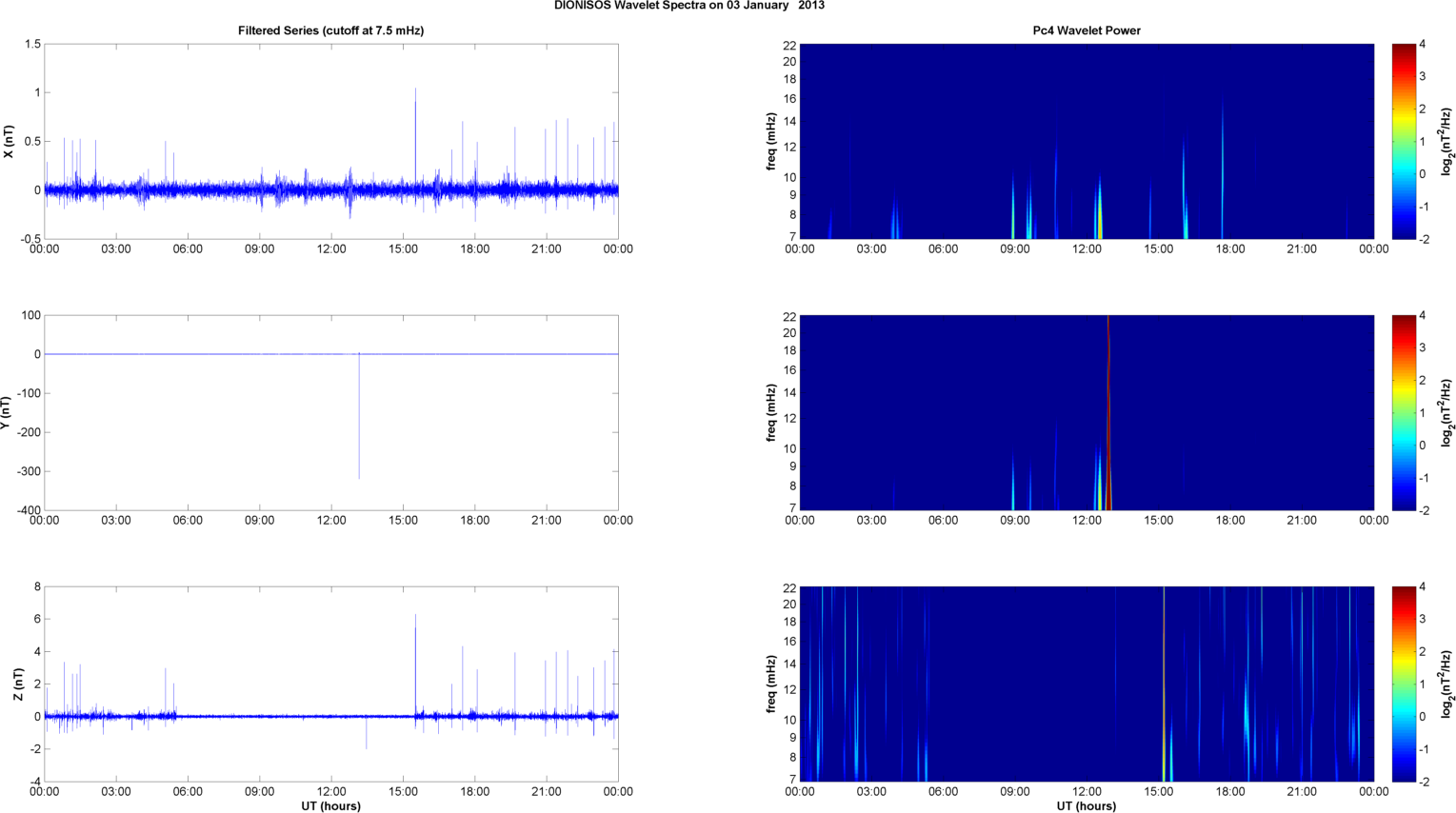Select the Filtered Series cutoff title

(x=330, y=30)
